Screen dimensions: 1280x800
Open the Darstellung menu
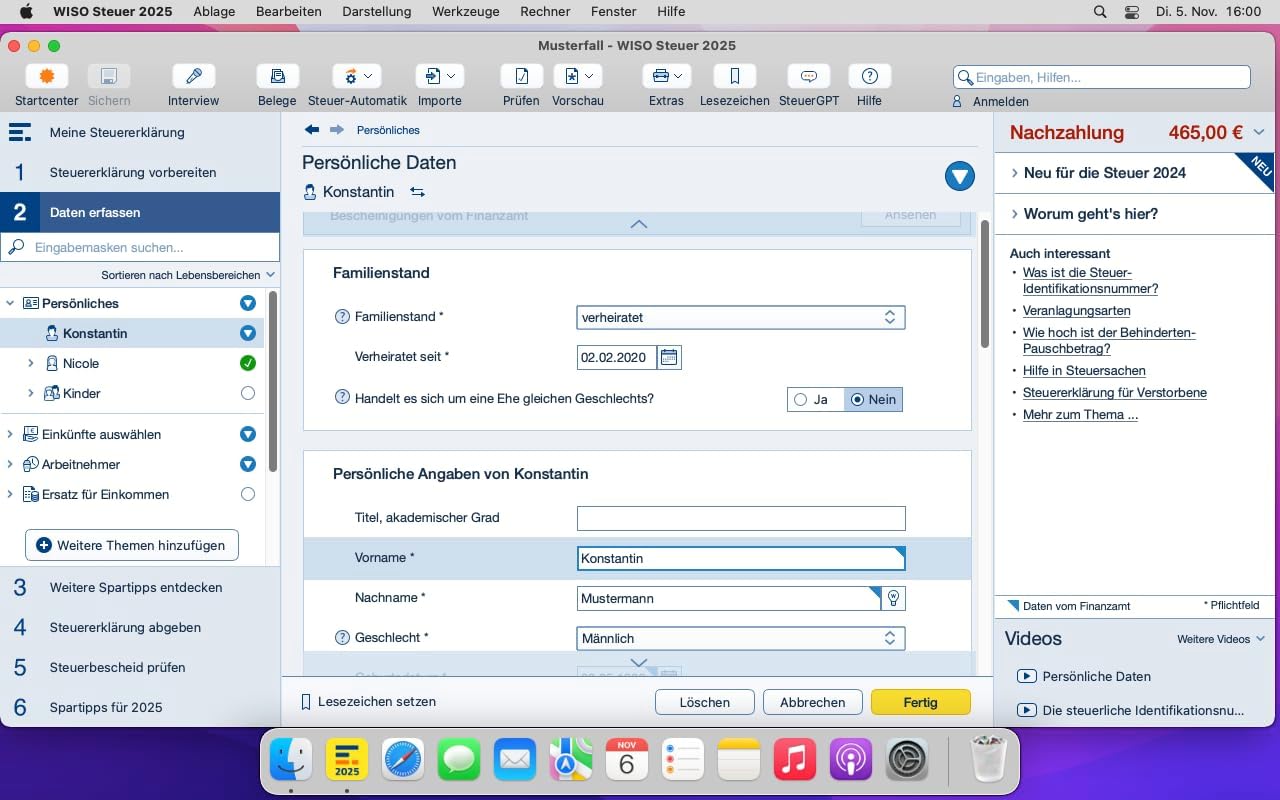(x=377, y=12)
